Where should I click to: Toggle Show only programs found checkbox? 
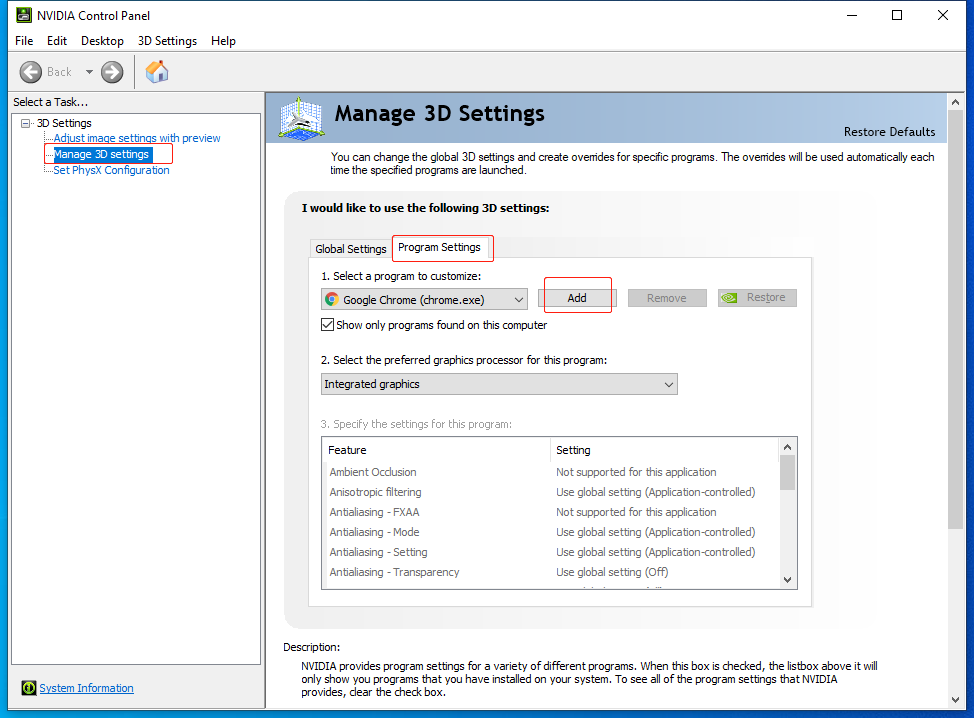point(327,324)
